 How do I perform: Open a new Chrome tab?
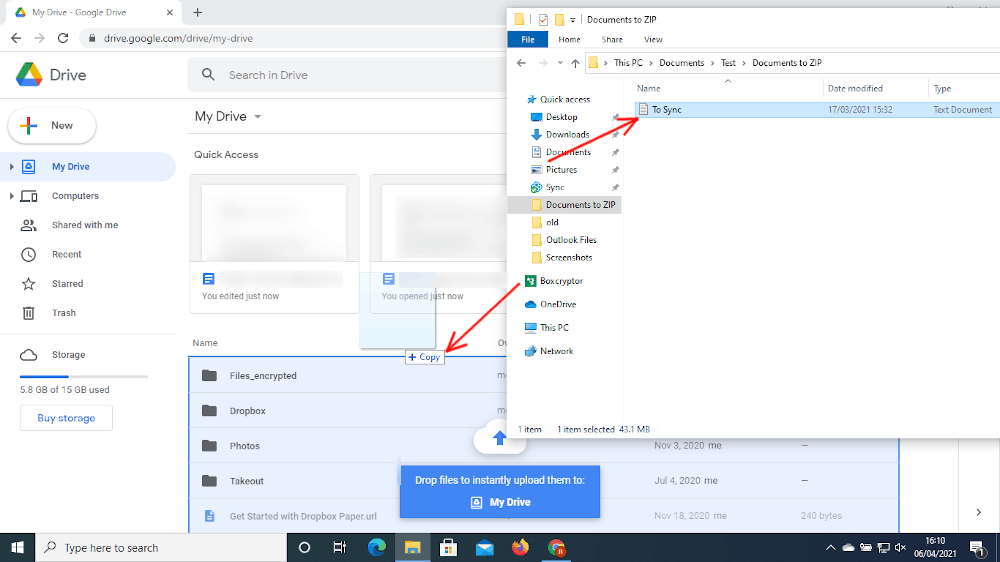198,12
